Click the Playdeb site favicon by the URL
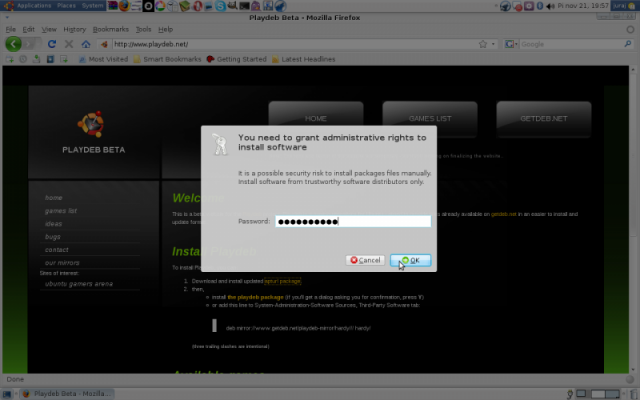Viewport: 640px width, 400px height. coord(104,44)
